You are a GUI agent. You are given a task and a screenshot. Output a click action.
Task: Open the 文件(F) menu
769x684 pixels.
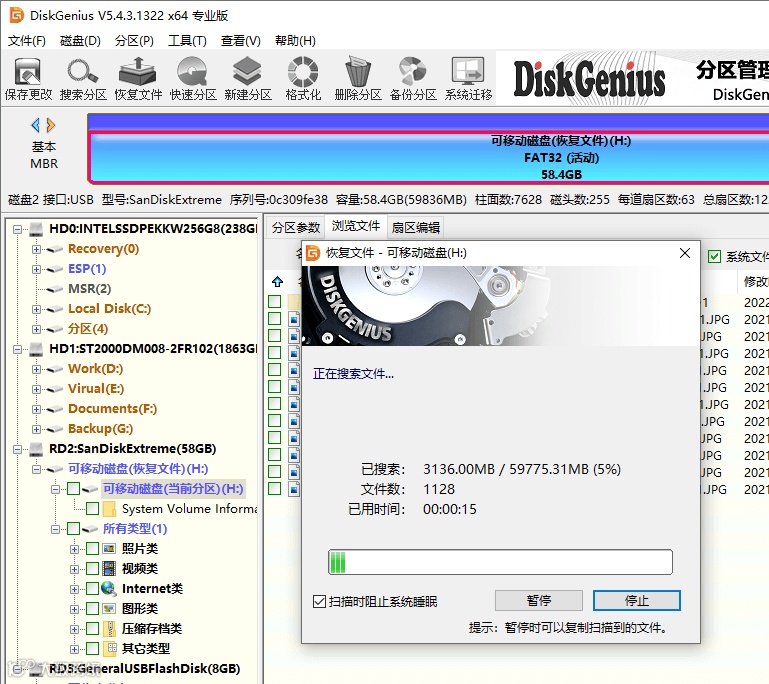point(27,41)
